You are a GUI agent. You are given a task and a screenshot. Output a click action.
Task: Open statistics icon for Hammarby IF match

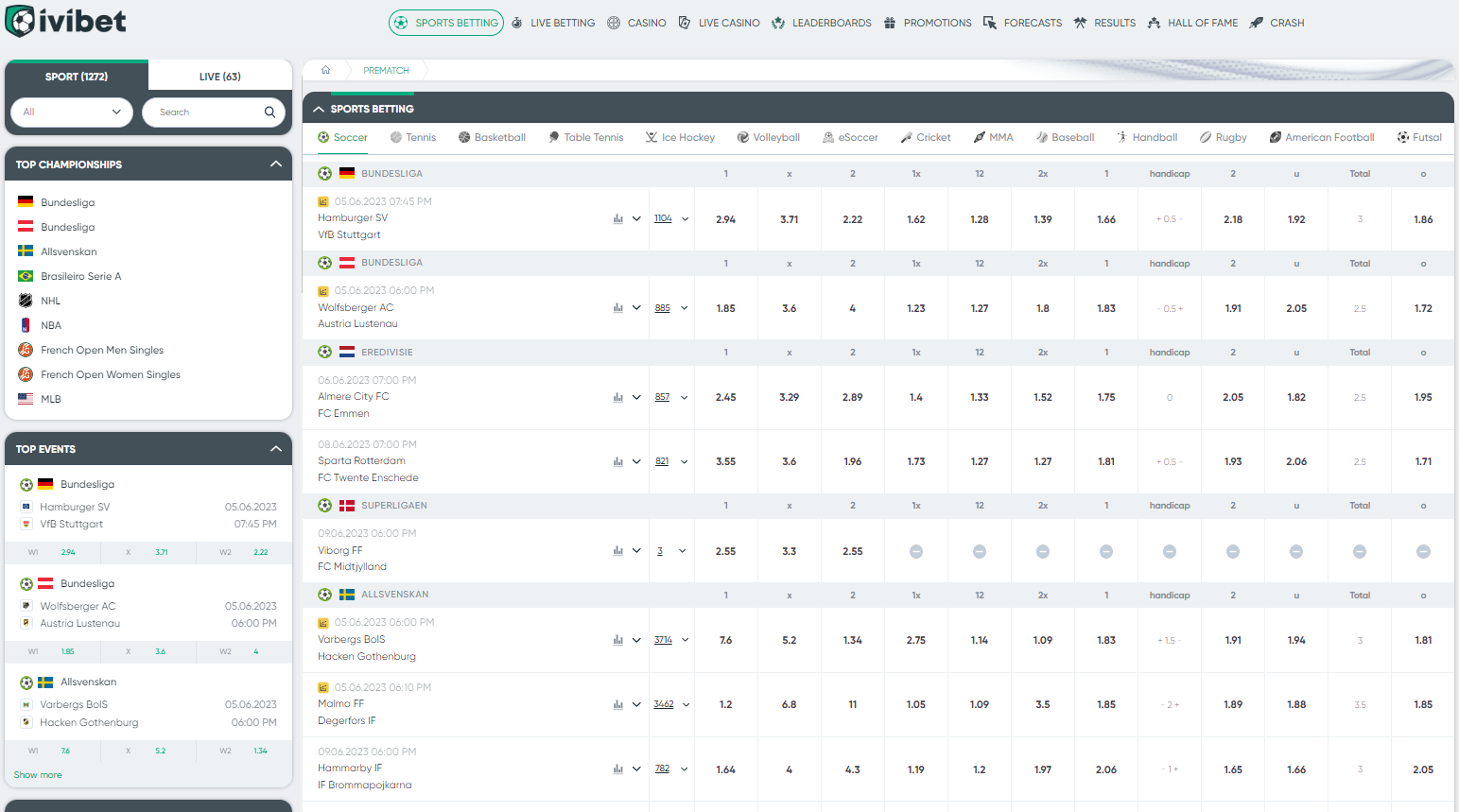tap(617, 769)
